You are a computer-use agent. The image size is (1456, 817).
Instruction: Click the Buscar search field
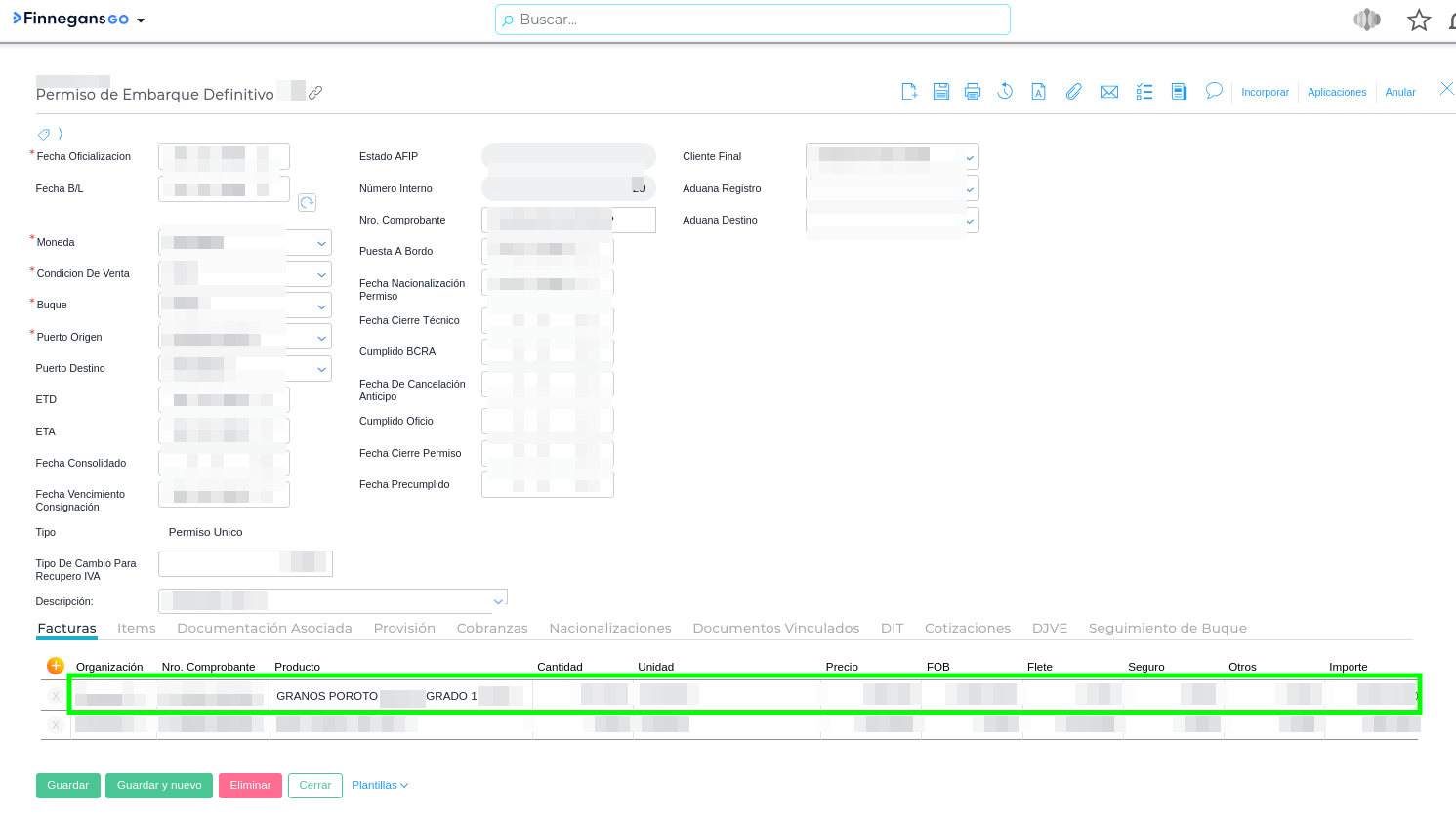(x=752, y=20)
